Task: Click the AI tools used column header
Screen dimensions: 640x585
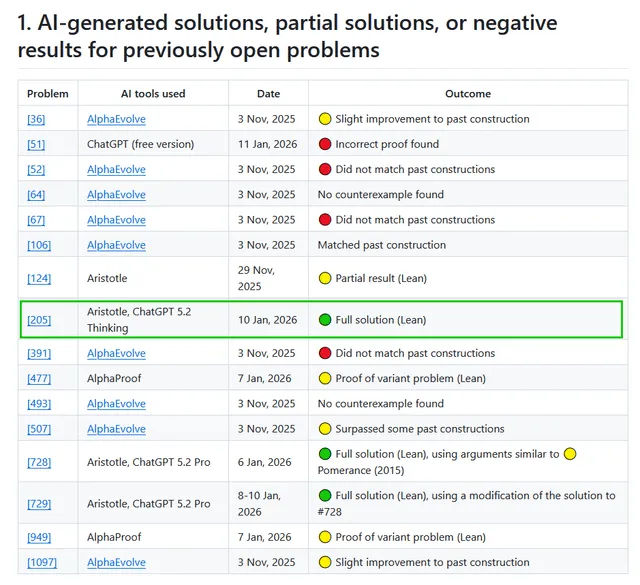Action: pyautogui.click(x=153, y=94)
